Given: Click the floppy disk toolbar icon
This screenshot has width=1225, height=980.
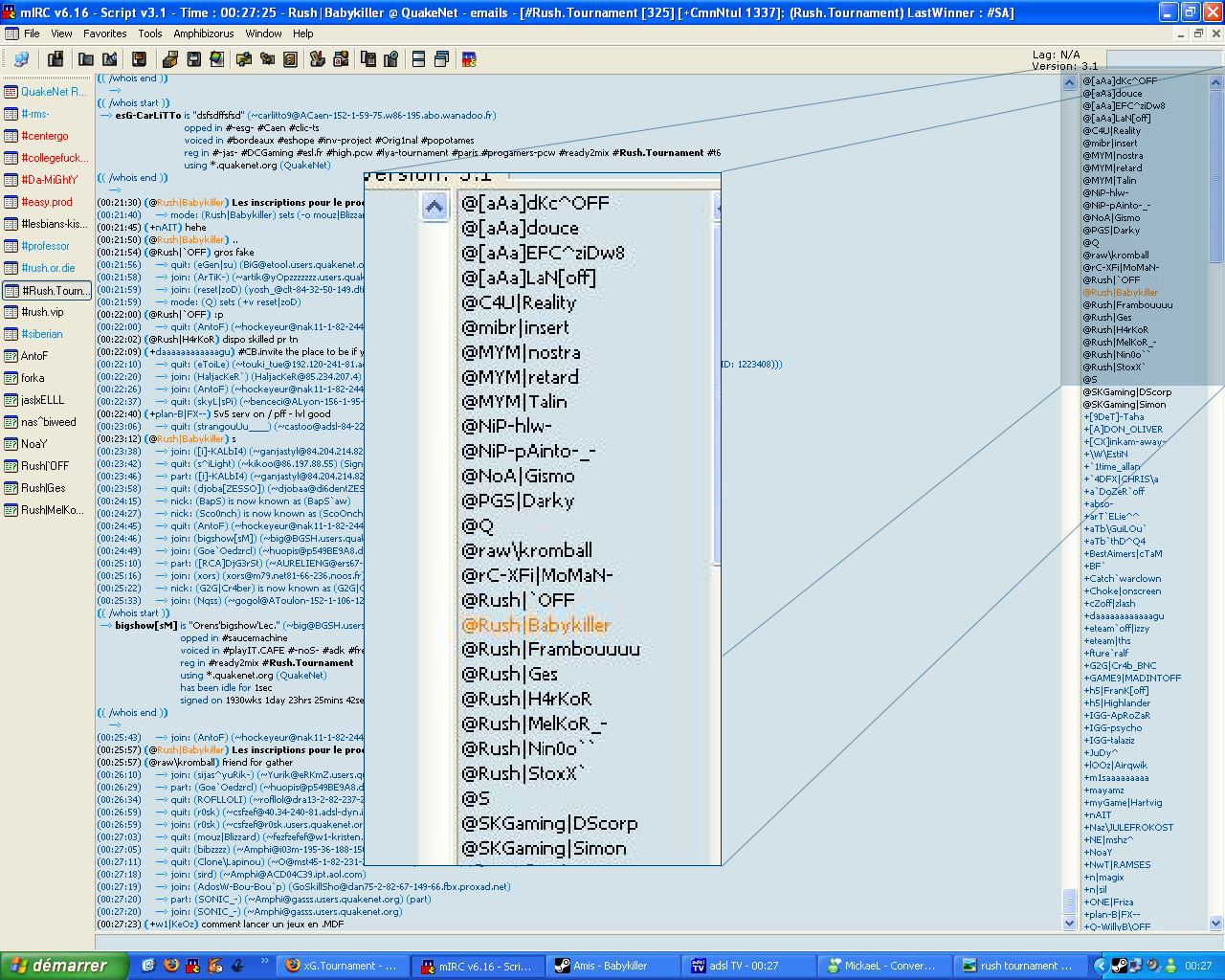Looking at the screenshot, I should pyautogui.click(x=193, y=59).
